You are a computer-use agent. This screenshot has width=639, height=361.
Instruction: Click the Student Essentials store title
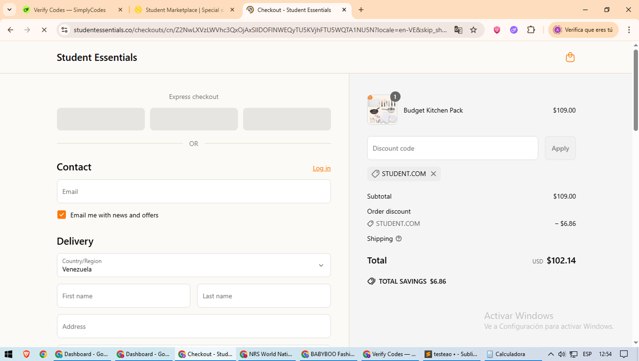(x=97, y=57)
